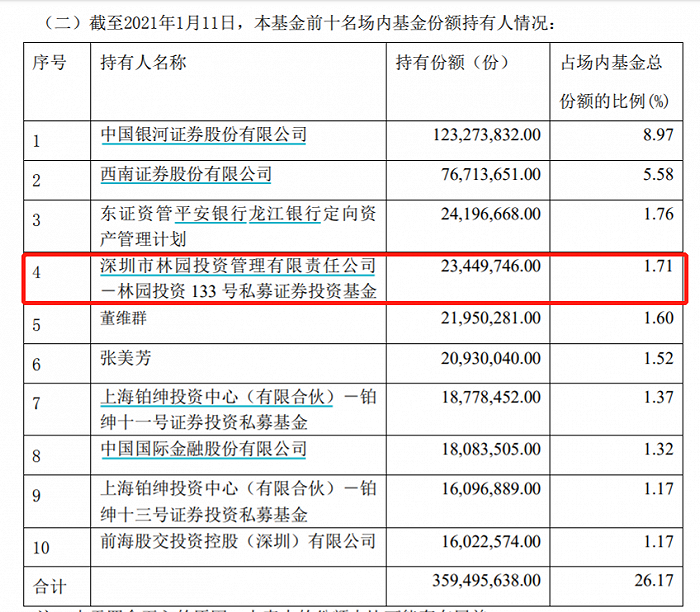Click the 1.32 percentage cell
The height and width of the screenshot is (612, 700).
pos(658,450)
